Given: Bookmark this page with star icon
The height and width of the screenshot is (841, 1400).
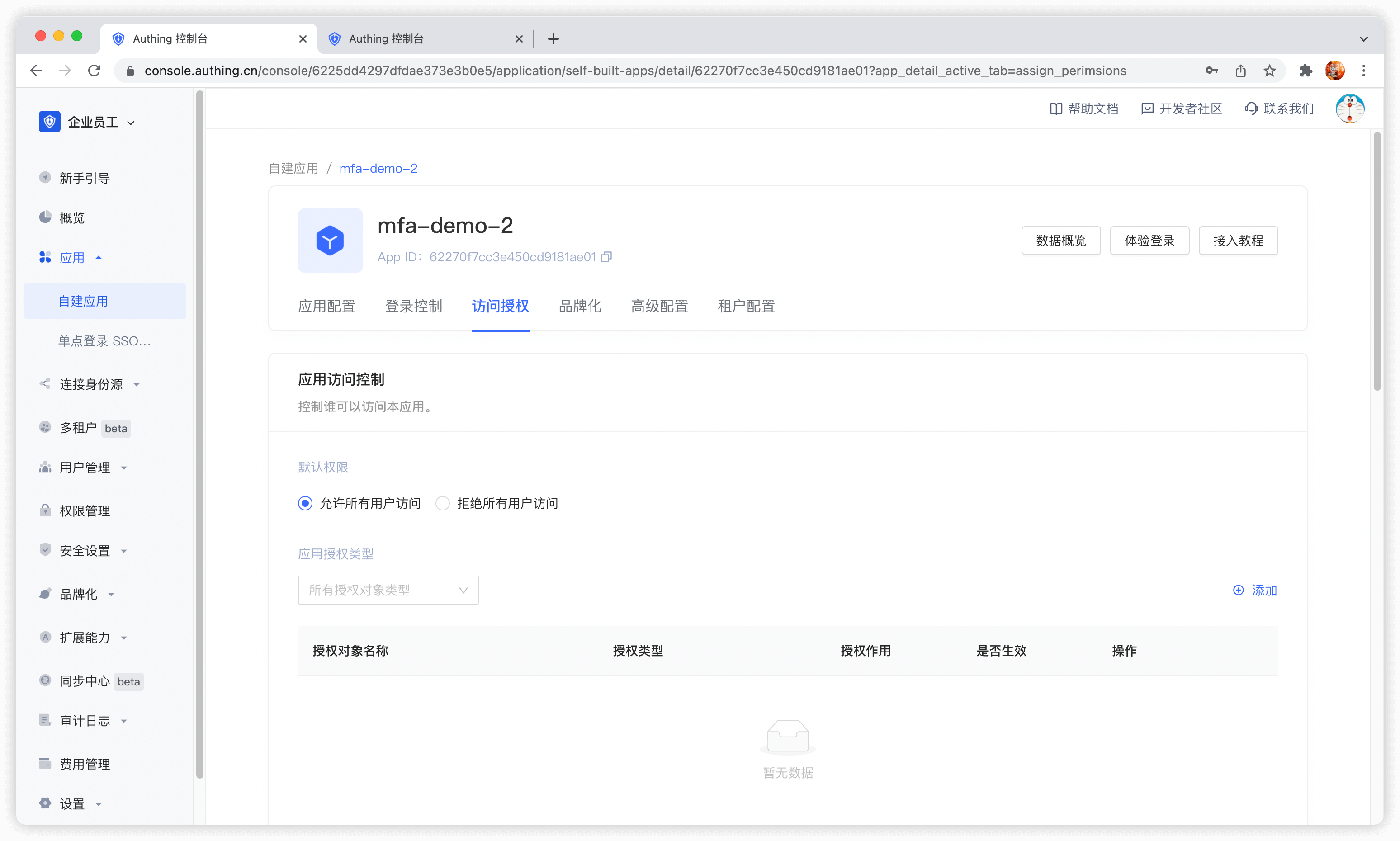Looking at the screenshot, I should tap(1270, 71).
